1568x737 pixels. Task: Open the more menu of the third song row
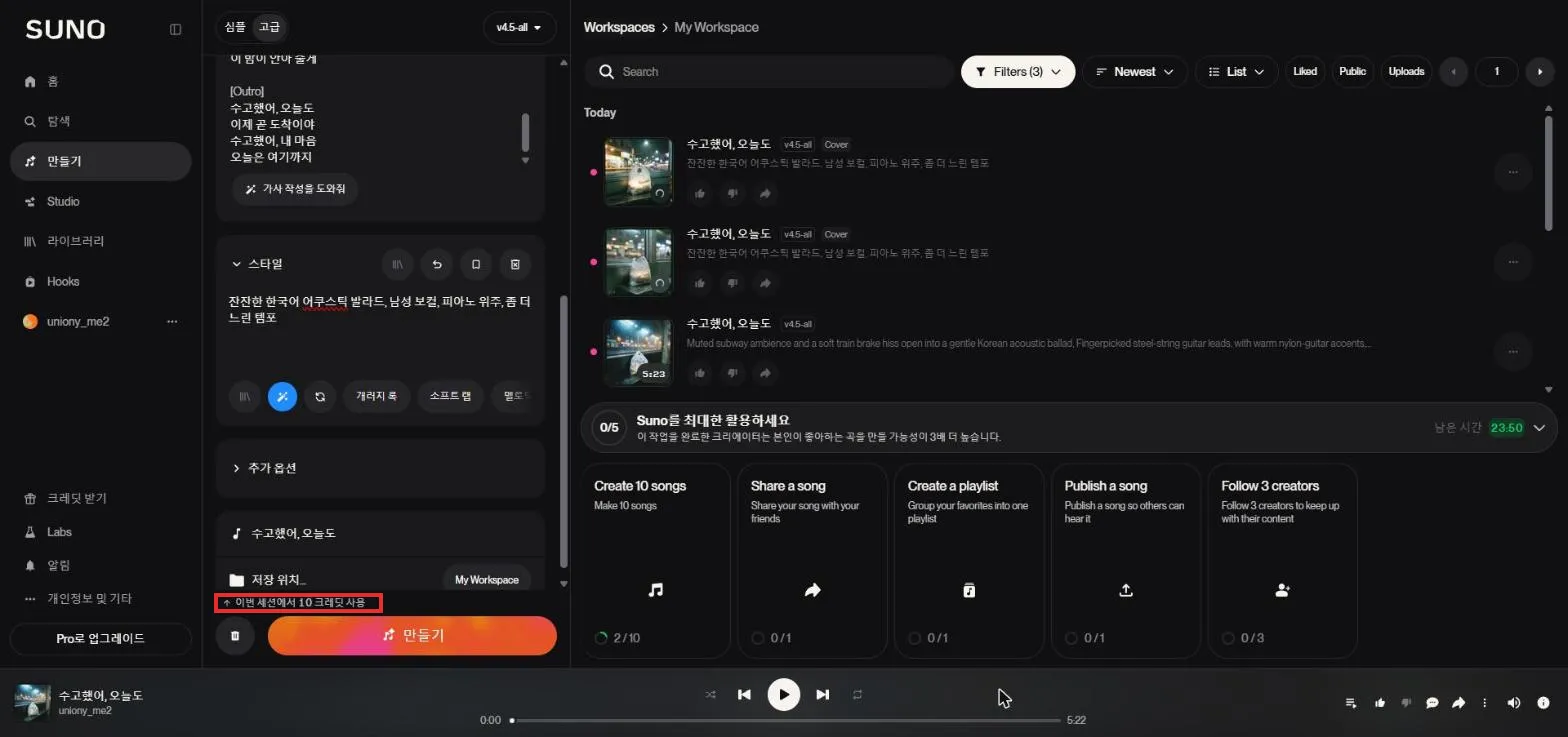[1513, 351]
